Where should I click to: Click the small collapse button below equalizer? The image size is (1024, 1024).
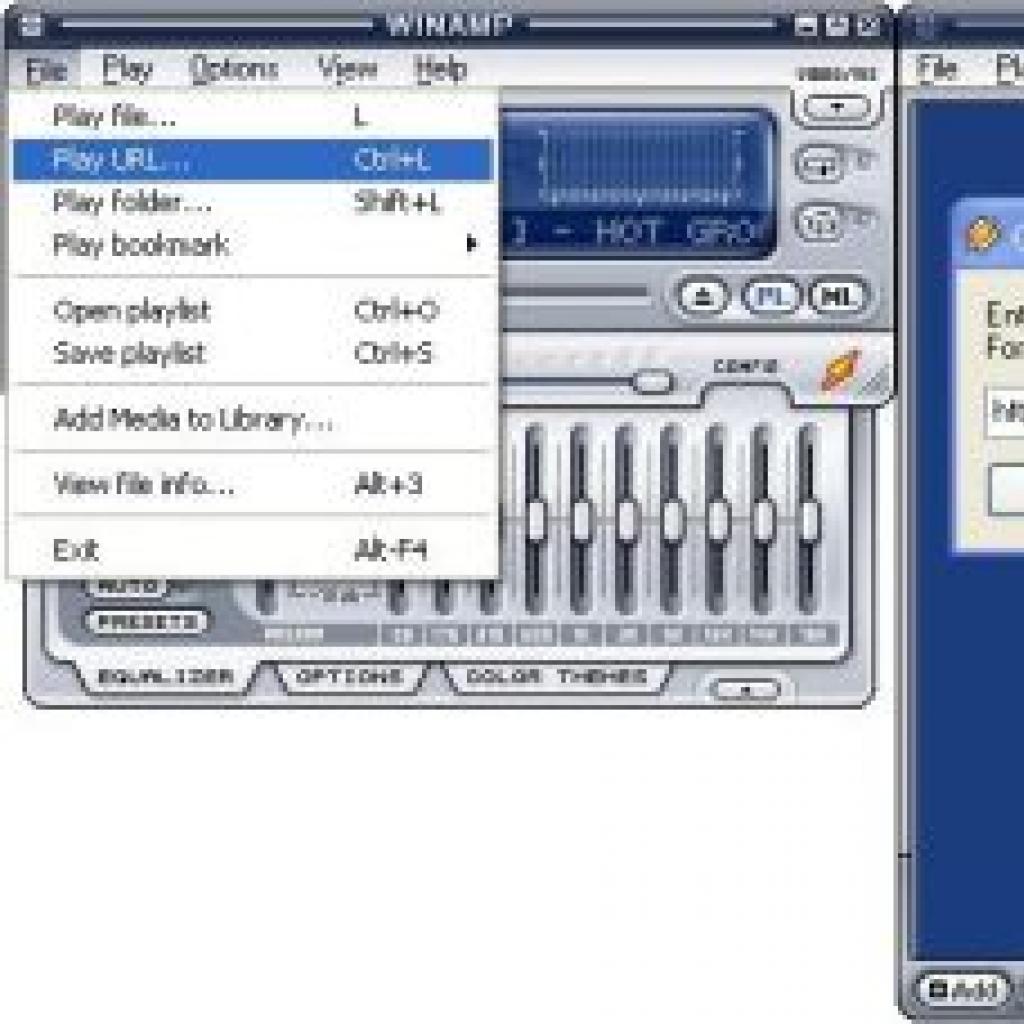point(746,689)
